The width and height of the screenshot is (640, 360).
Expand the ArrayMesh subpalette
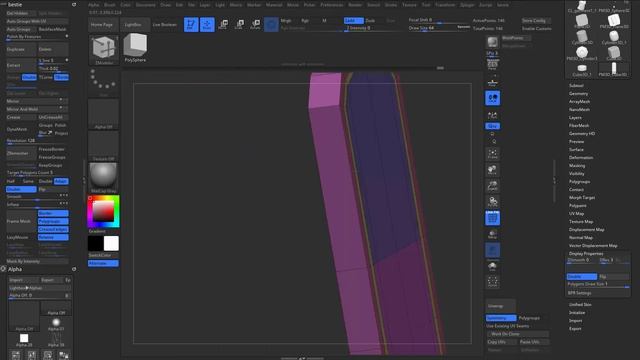pos(579,101)
